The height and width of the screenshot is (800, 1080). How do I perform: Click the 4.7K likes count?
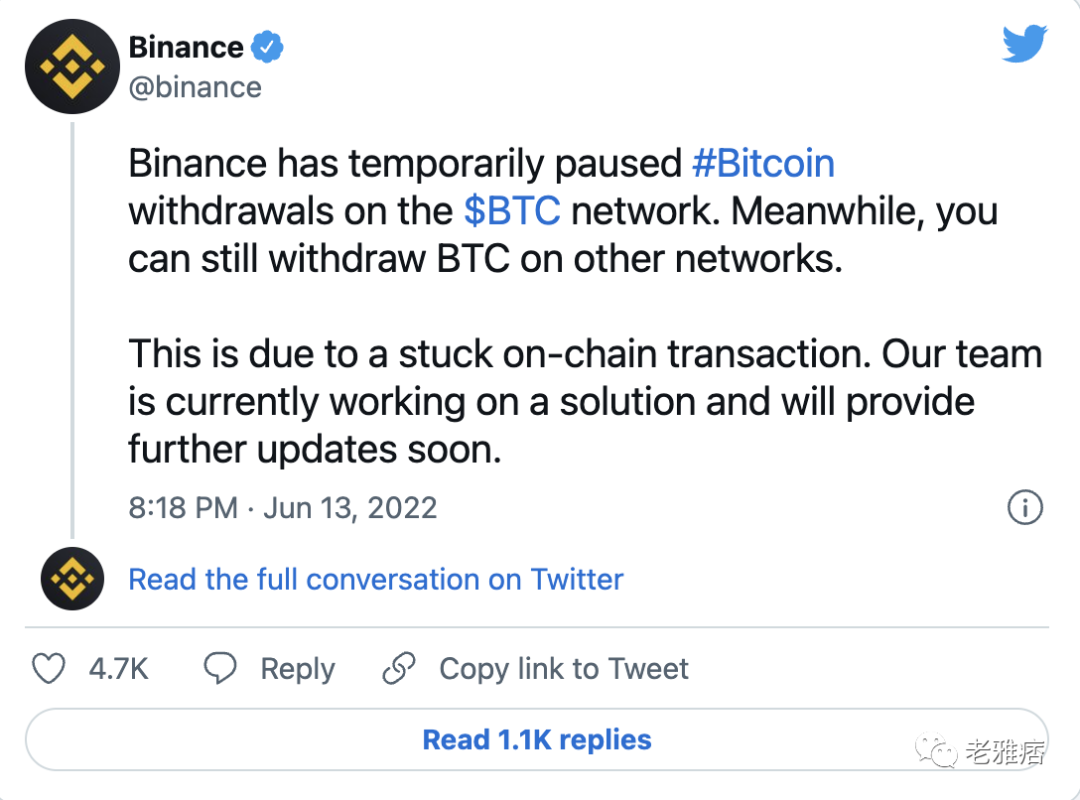(118, 669)
